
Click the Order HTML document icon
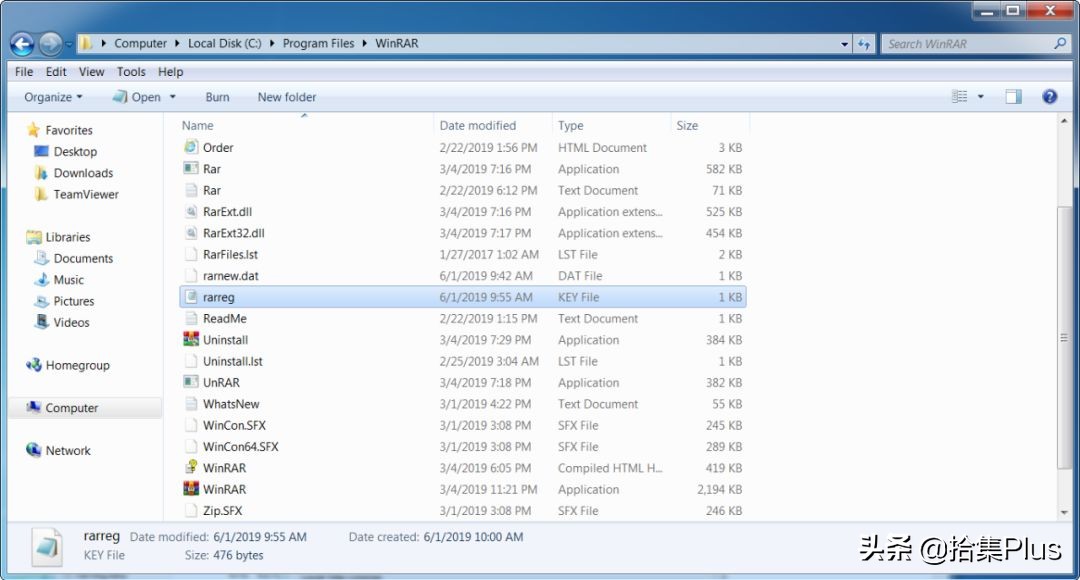pos(191,147)
